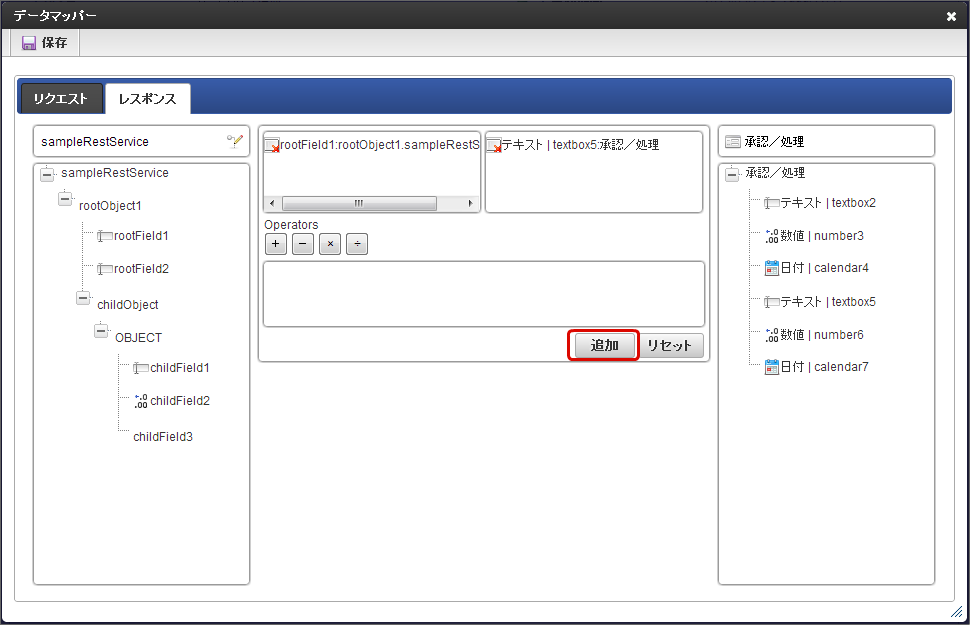Collapse the 承認／処理 tree node
Image resolution: width=970 pixels, height=625 pixels.
click(732, 175)
